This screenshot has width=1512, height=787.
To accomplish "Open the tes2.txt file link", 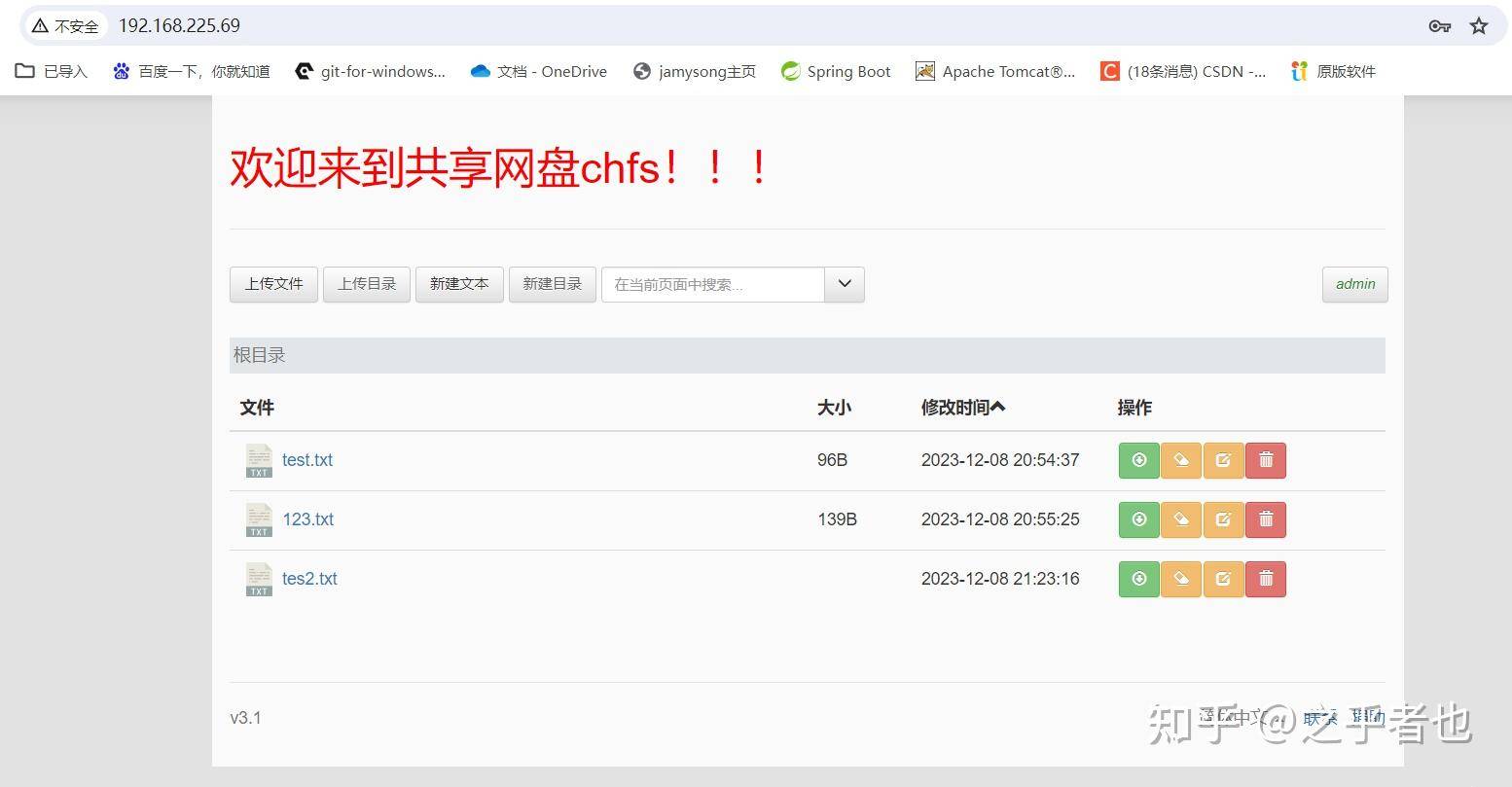I will [x=309, y=579].
